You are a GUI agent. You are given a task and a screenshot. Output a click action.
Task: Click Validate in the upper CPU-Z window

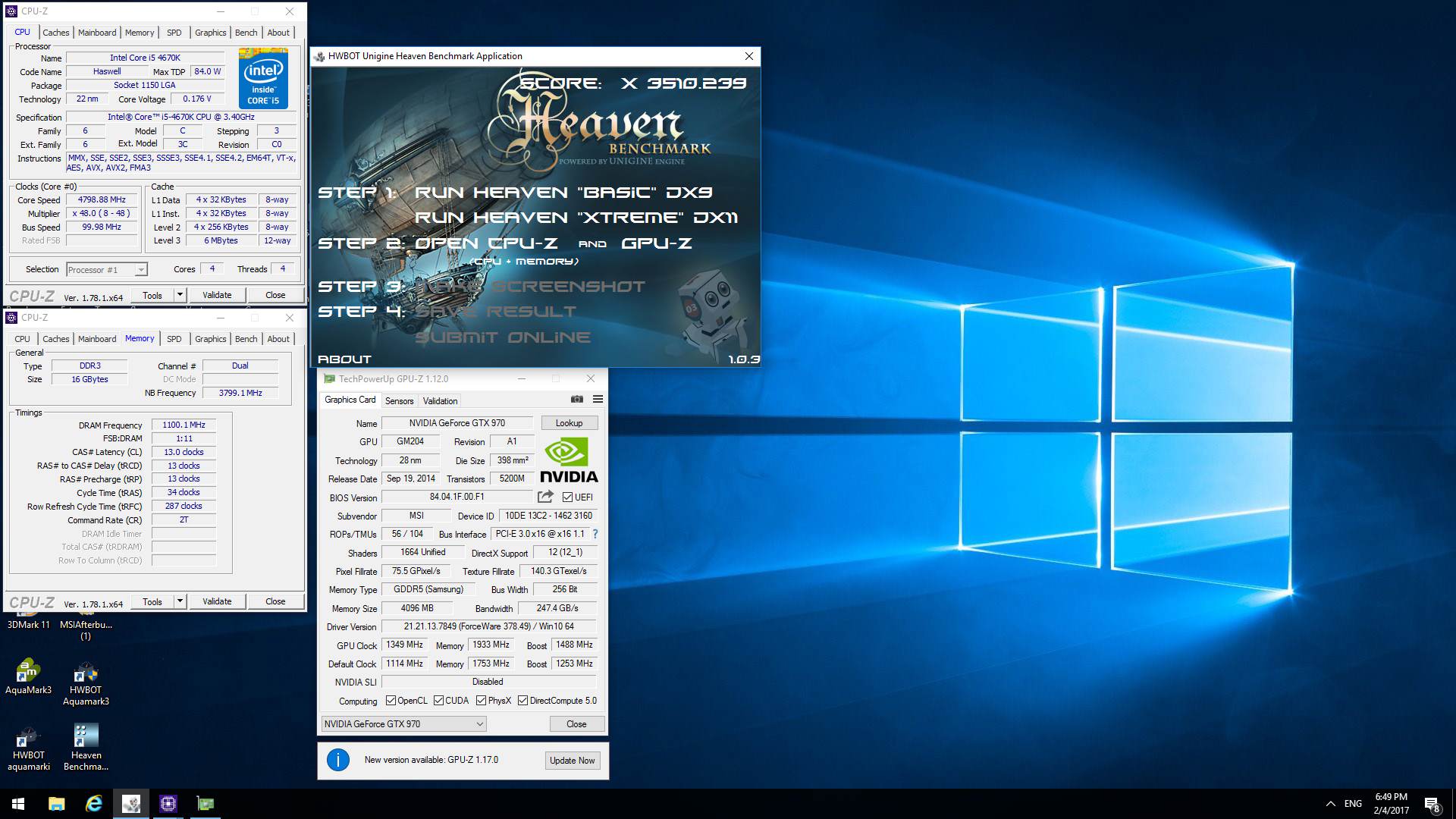click(217, 295)
